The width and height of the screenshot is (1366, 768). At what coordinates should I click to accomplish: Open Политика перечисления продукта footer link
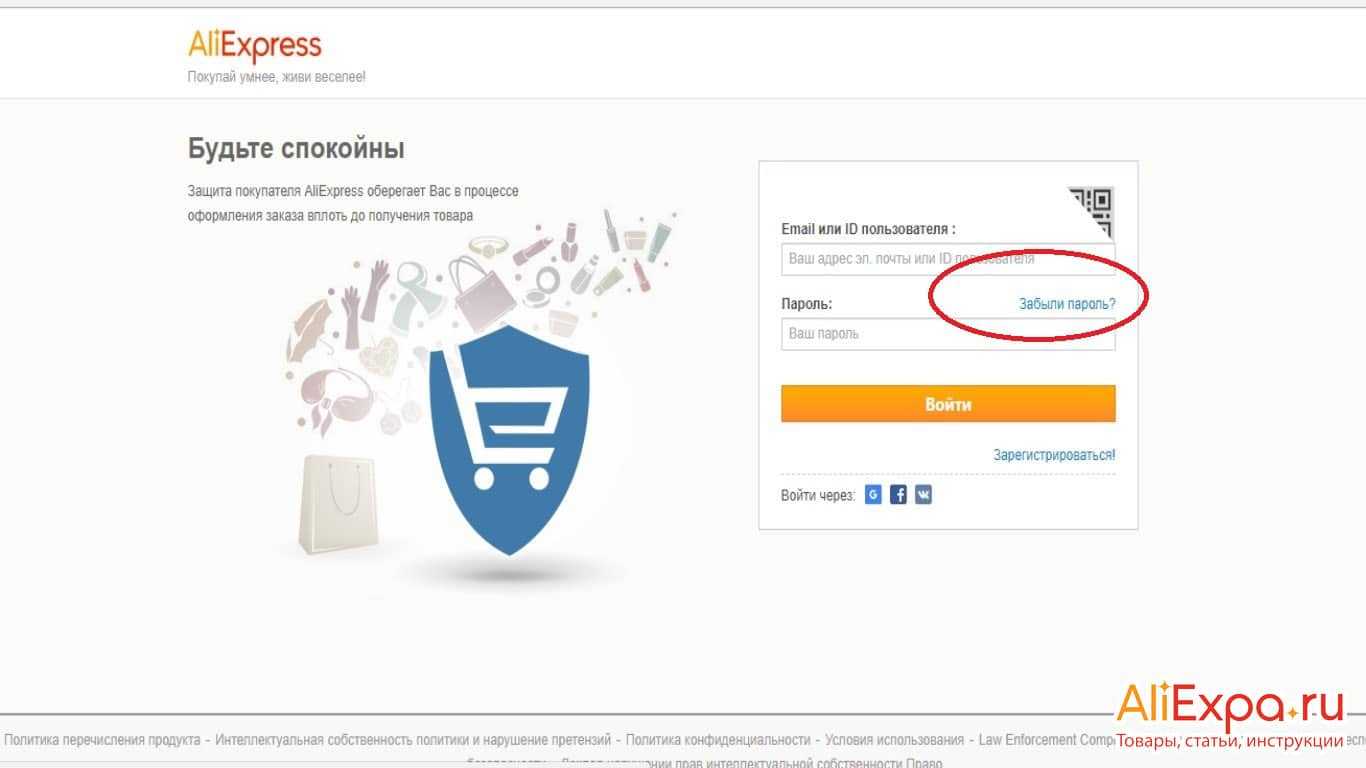click(102, 740)
